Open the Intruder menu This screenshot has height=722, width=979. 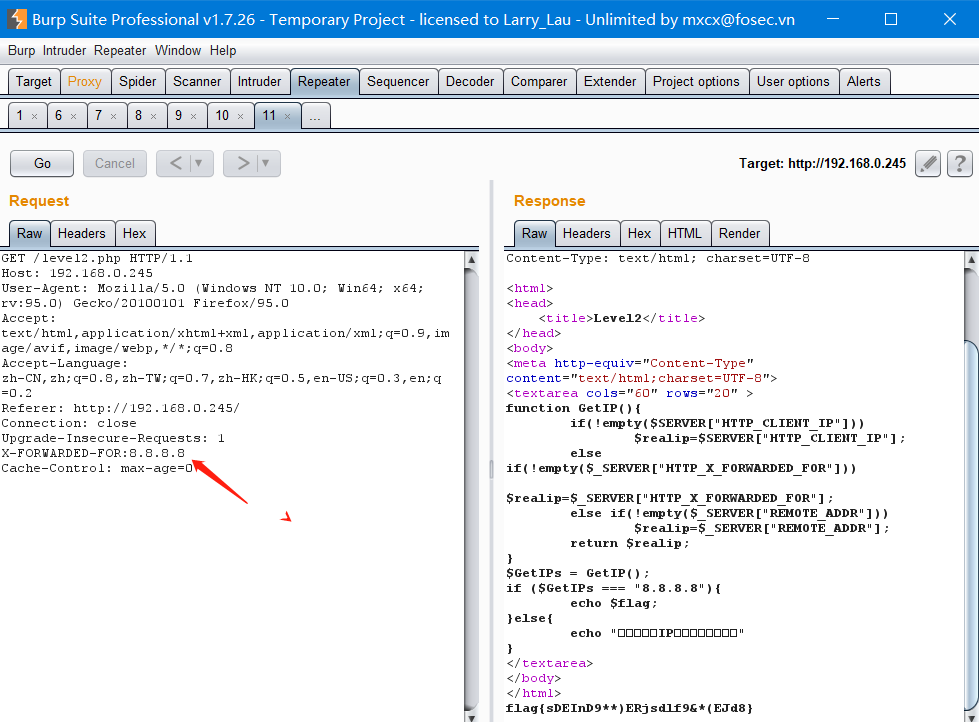tap(64, 51)
